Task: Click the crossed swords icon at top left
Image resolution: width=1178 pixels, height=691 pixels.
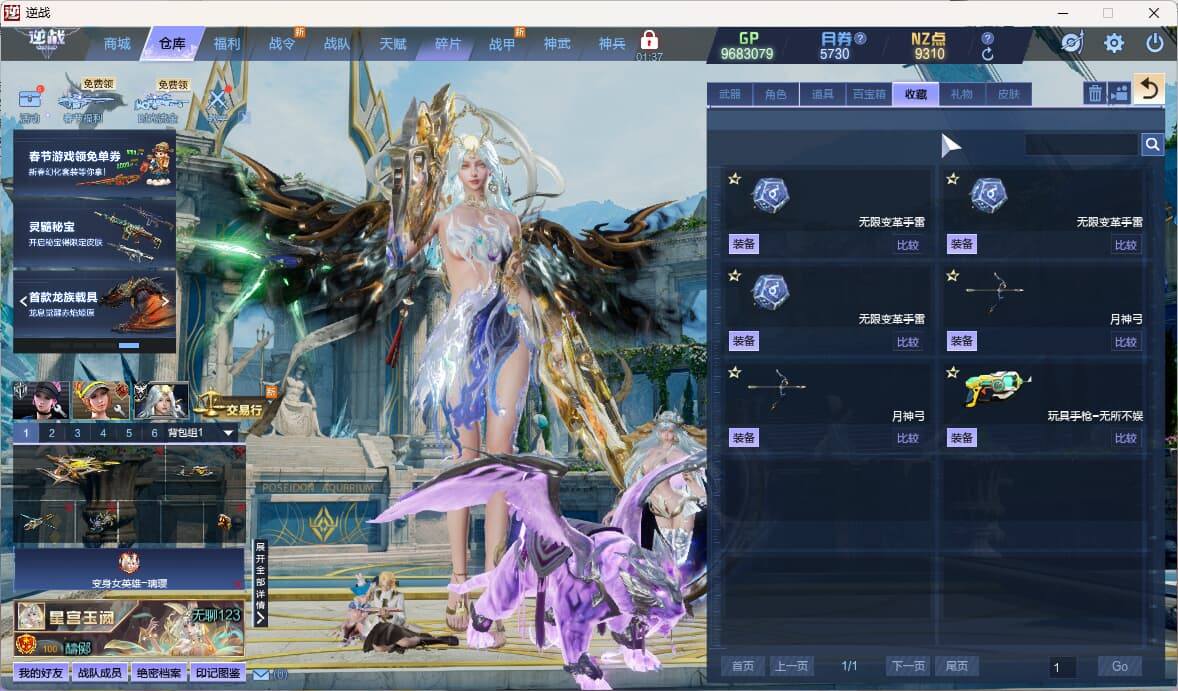Action: tap(218, 101)
